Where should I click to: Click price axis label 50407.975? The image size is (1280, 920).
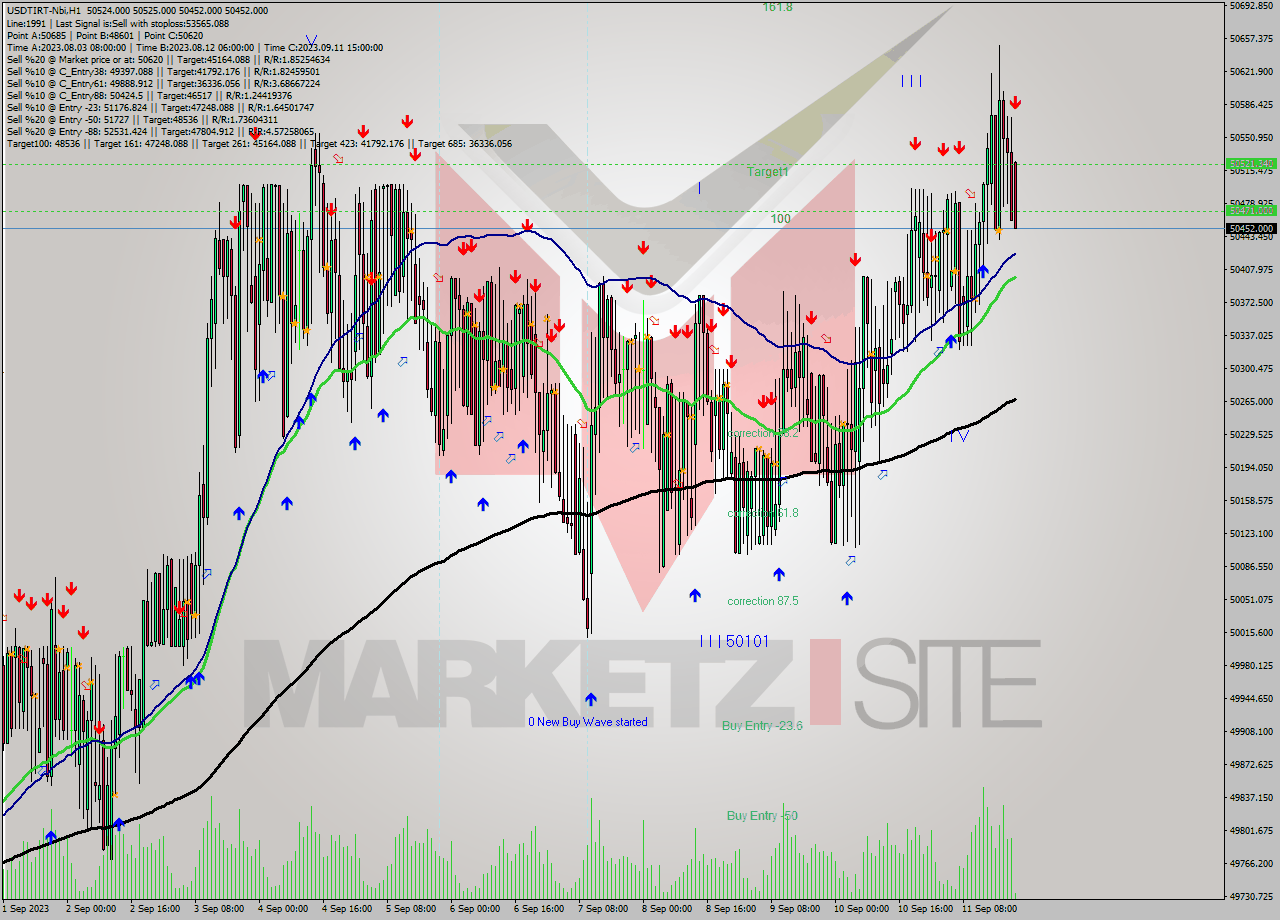coord(1252,270)
